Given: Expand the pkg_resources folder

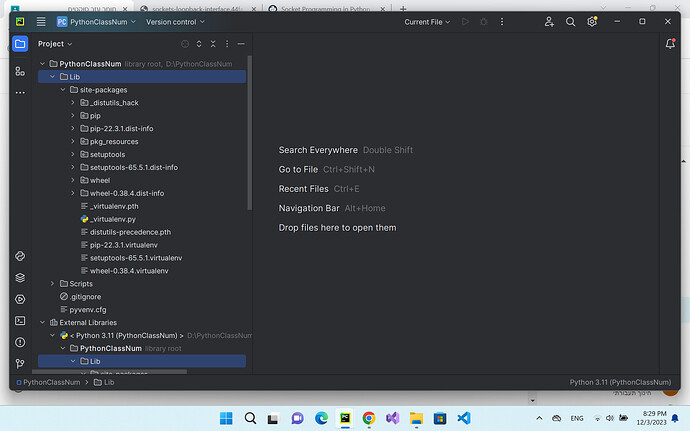Looking at the screenshot, I should 73,141.
